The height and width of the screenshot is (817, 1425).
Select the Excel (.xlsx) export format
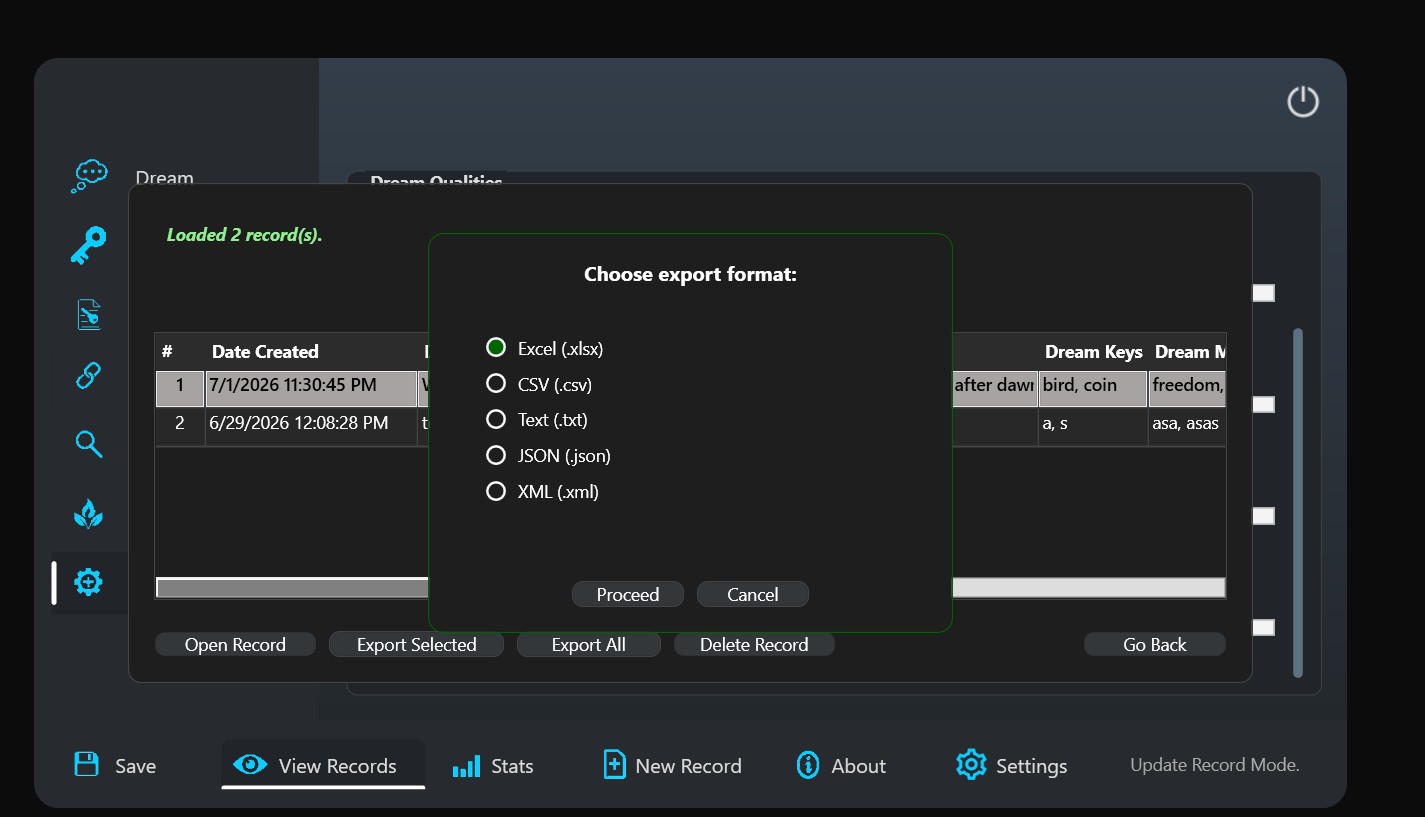coord(544,348)
